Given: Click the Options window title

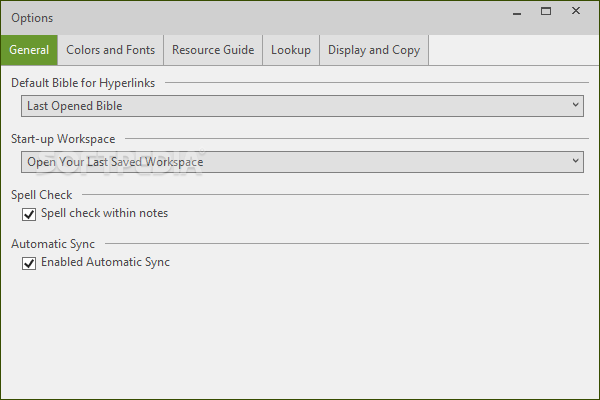Looking at the screenshot, I should [32, 18].
